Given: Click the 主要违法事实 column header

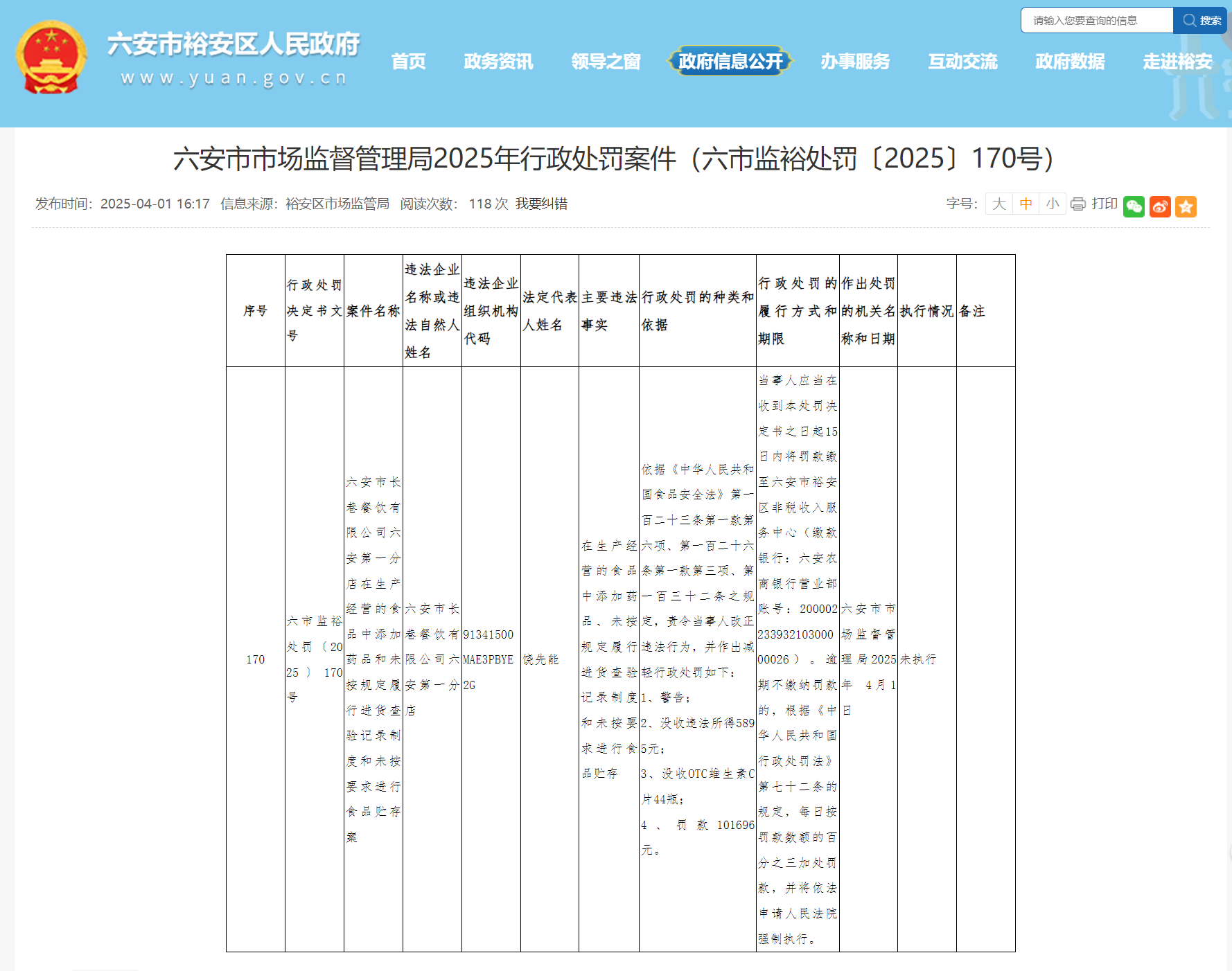Looking at the screenshot, I should click(609, 311).
